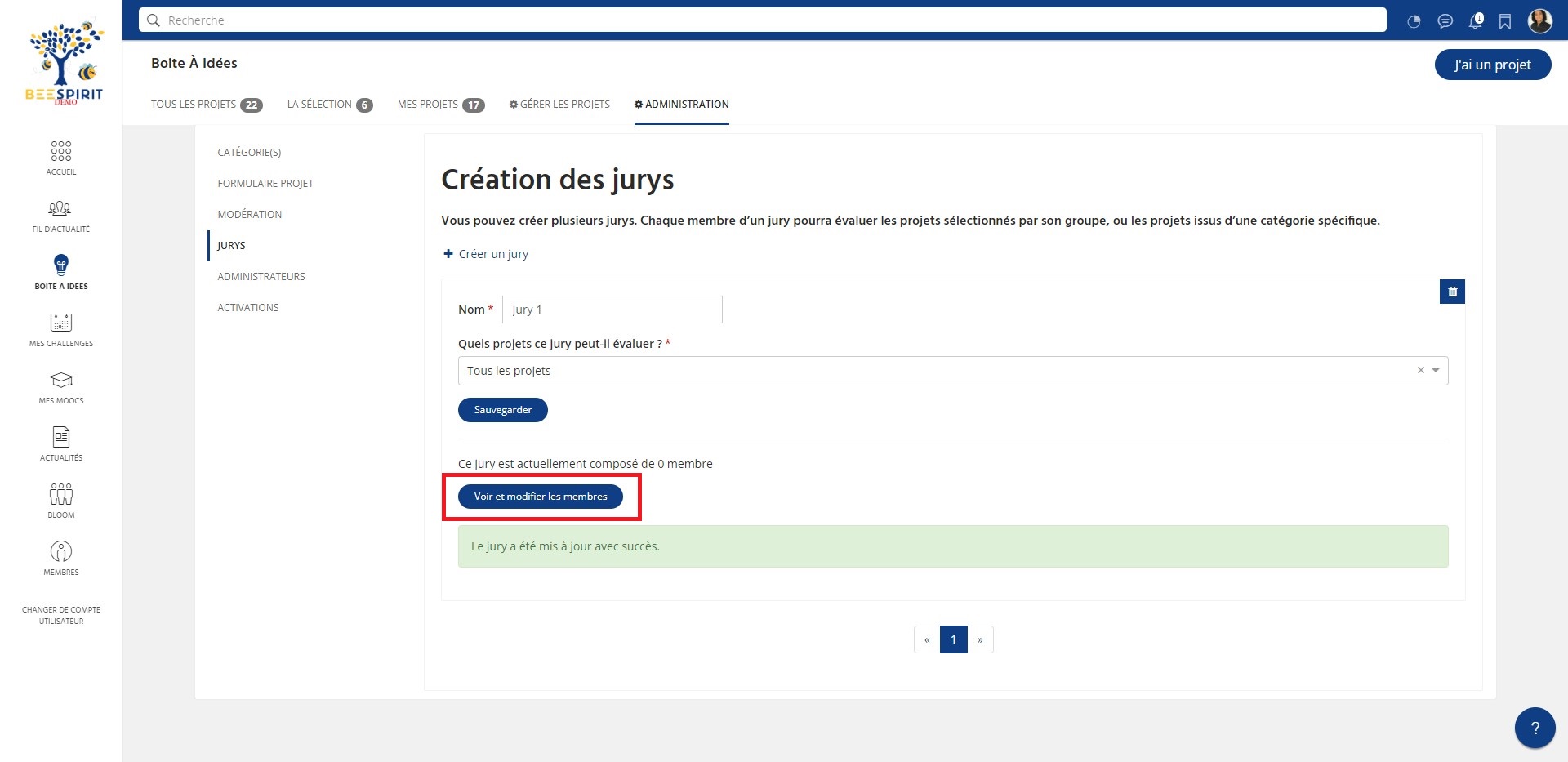Click J'ai un projet button
The width and height of the screenshot is (1568, 762).
[x=1493, y=65]
